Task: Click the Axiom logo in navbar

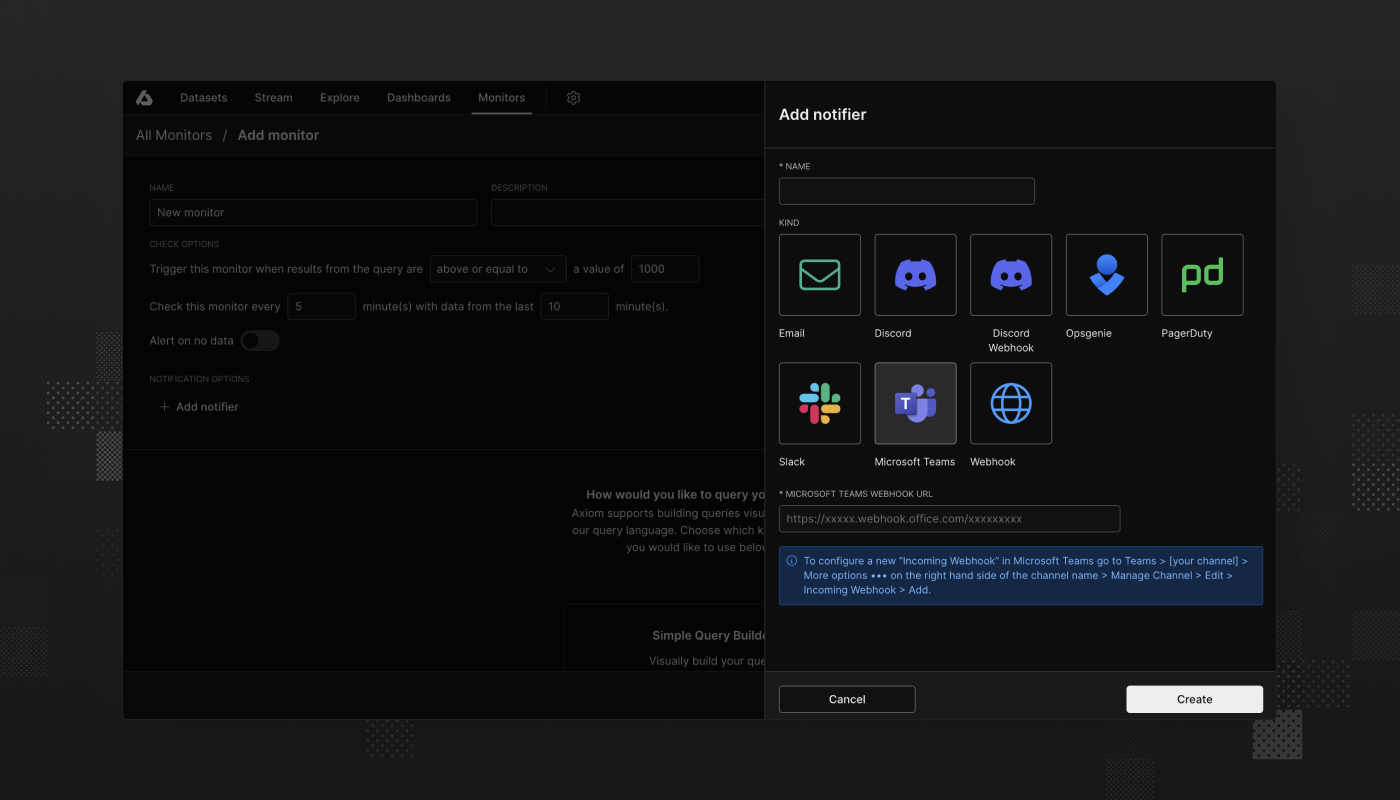Action: click(x=145, y=97)
